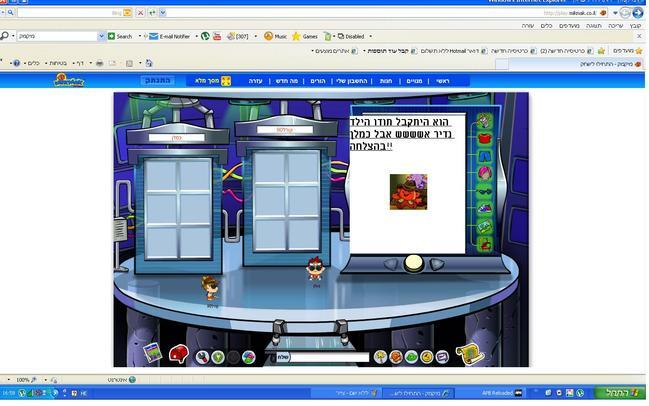Click the round yellow confirm button
649x406 pixels.
413,263
